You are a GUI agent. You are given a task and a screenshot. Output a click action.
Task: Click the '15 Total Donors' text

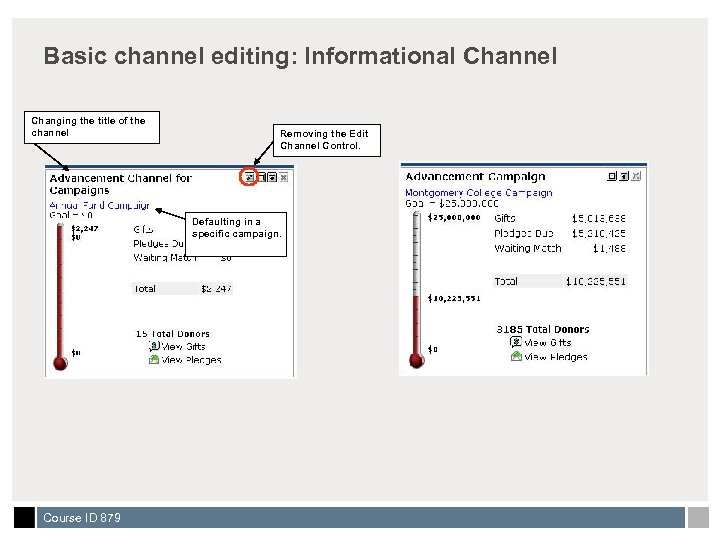(173, 334)
